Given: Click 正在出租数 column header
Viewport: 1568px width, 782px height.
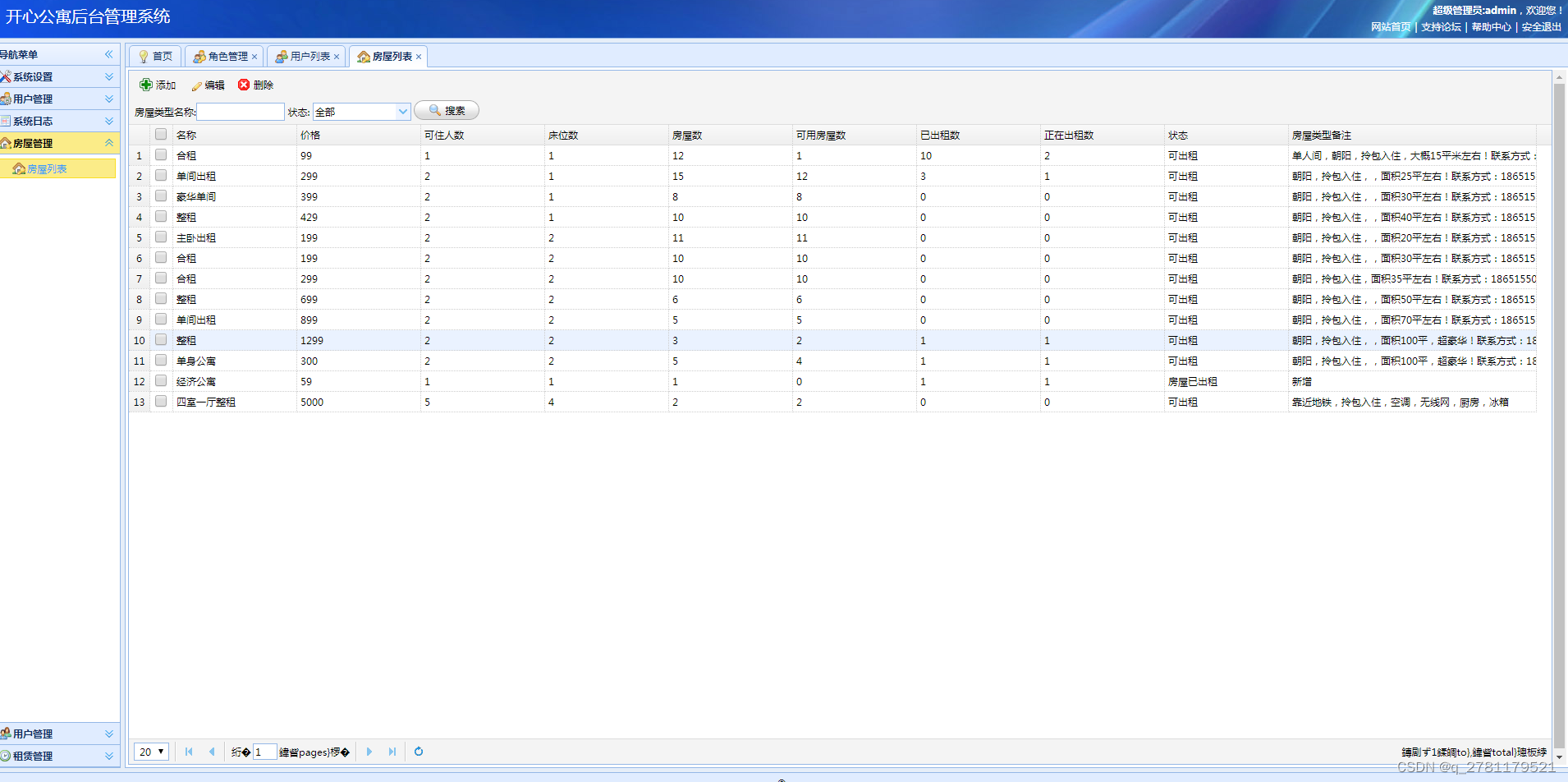Looking at the screenshot, I should 1102,135.
